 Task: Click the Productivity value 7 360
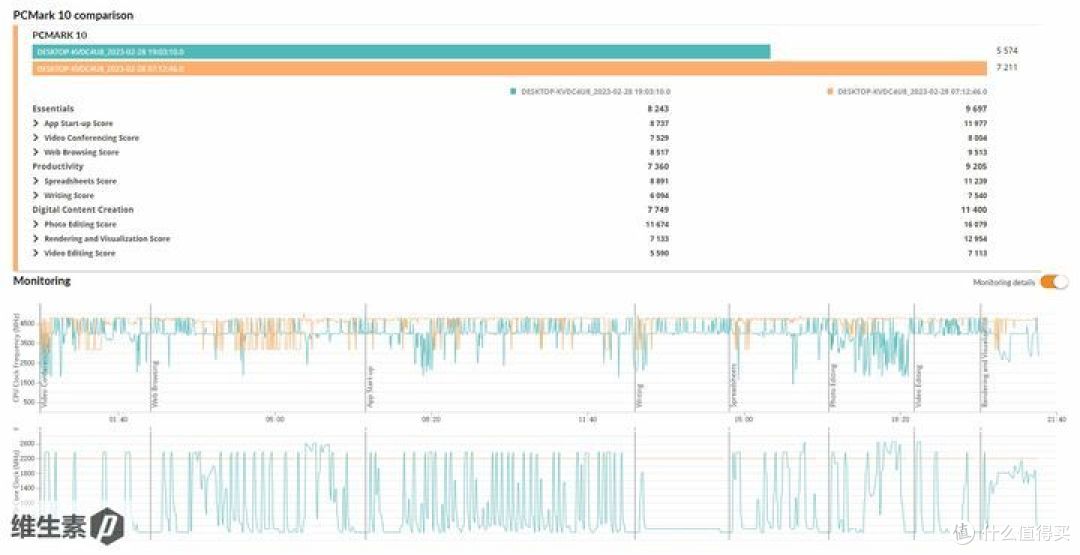(658, 167)
